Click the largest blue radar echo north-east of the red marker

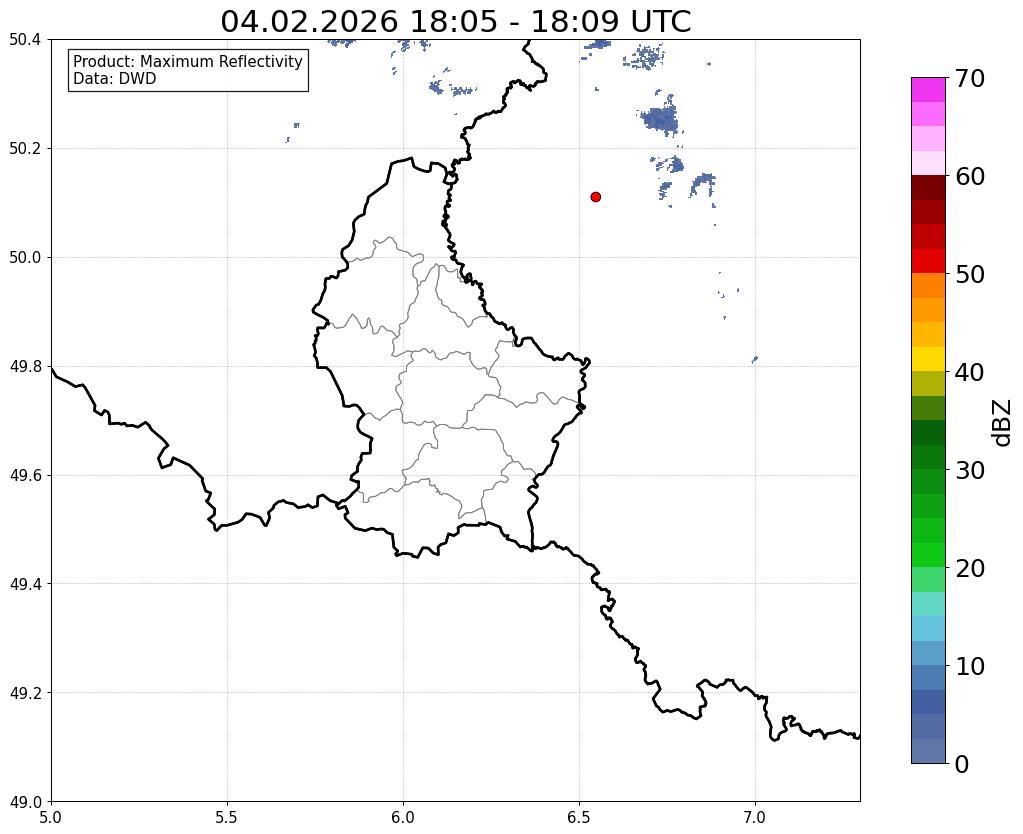[x=660, y=119]
